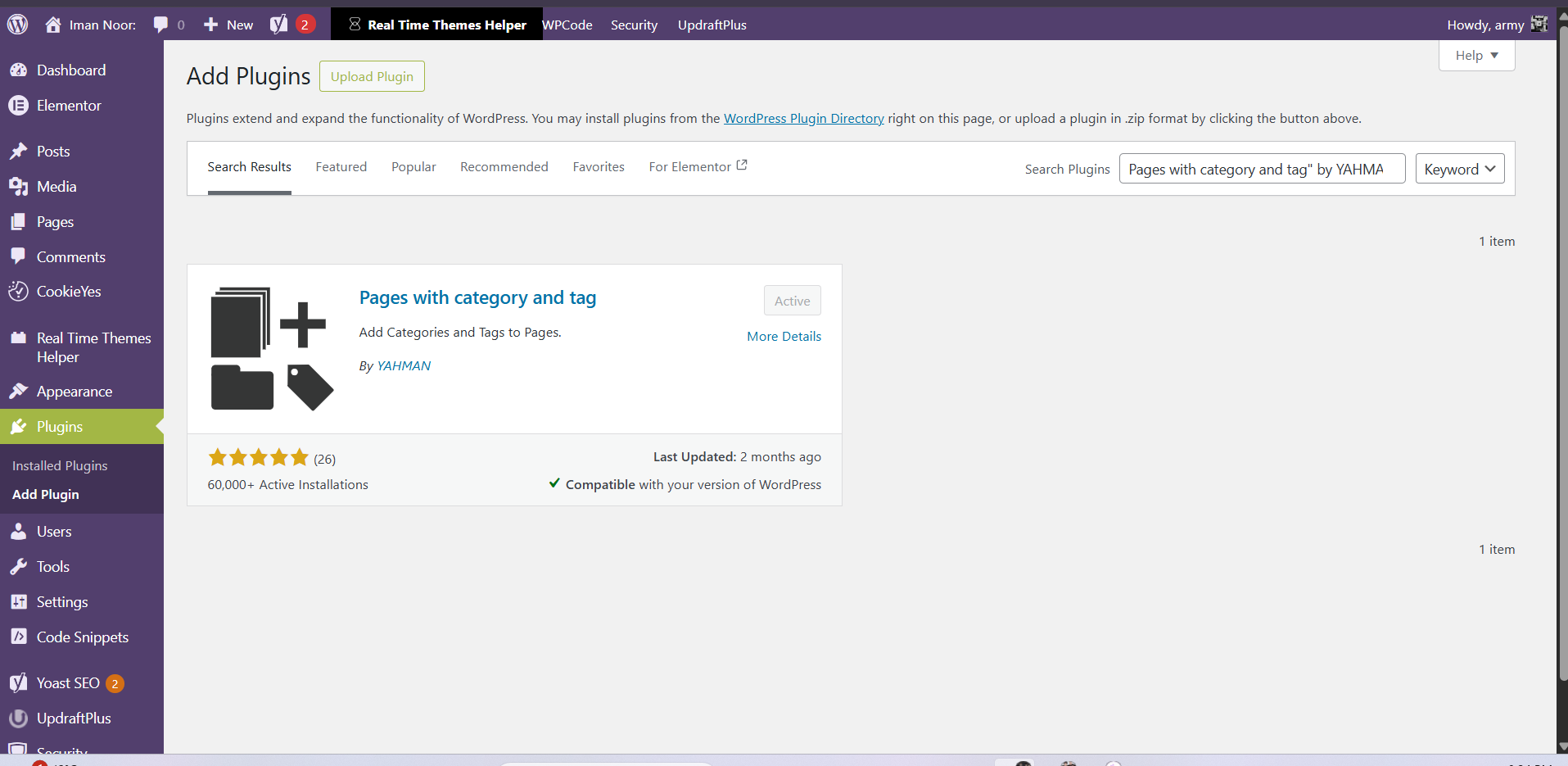1568x766 pixels.
Task: Click the Media icon in sidebar
Action: tap(18, 187)
